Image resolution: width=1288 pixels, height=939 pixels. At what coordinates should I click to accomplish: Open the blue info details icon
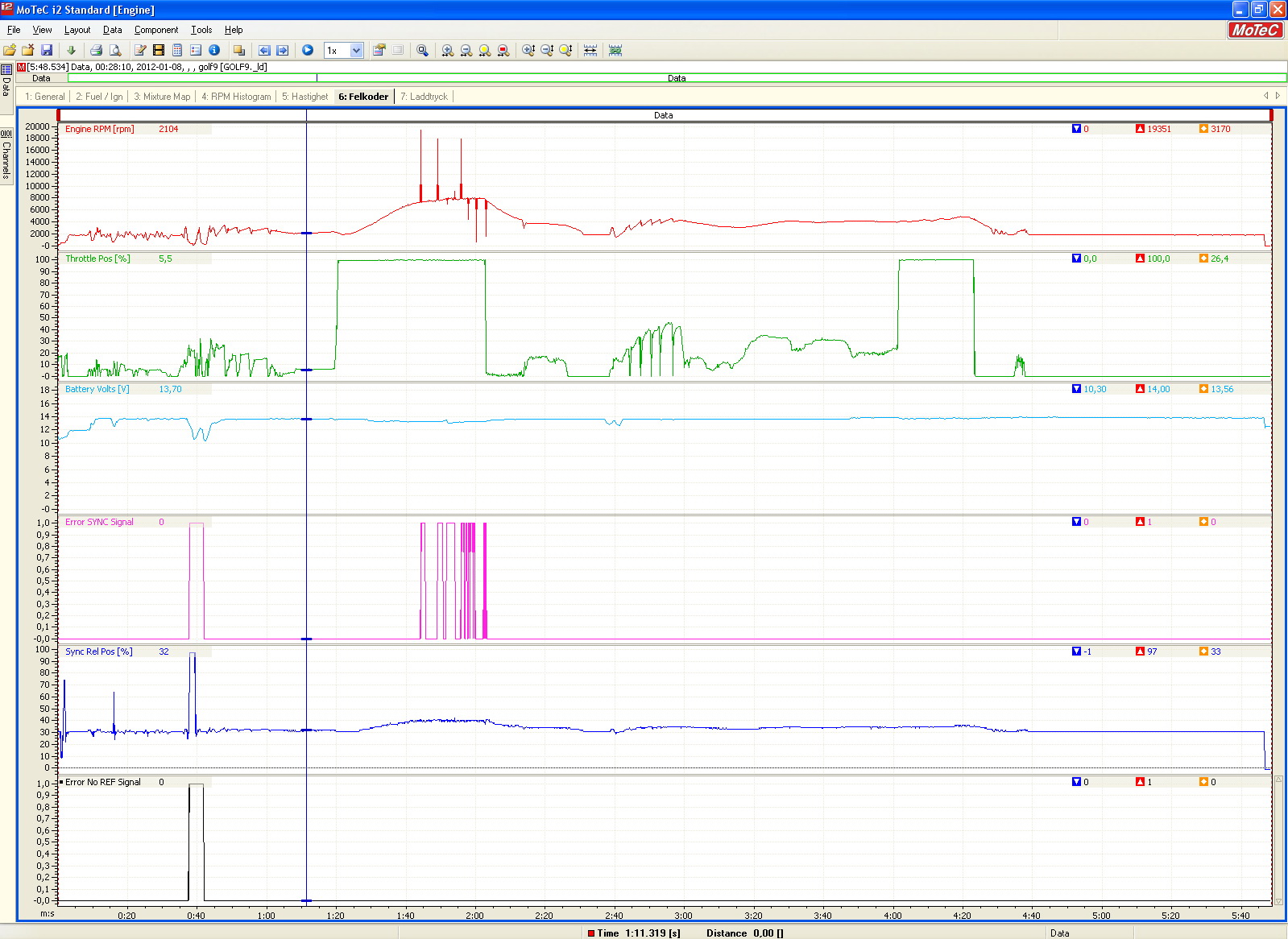point(214,50)
